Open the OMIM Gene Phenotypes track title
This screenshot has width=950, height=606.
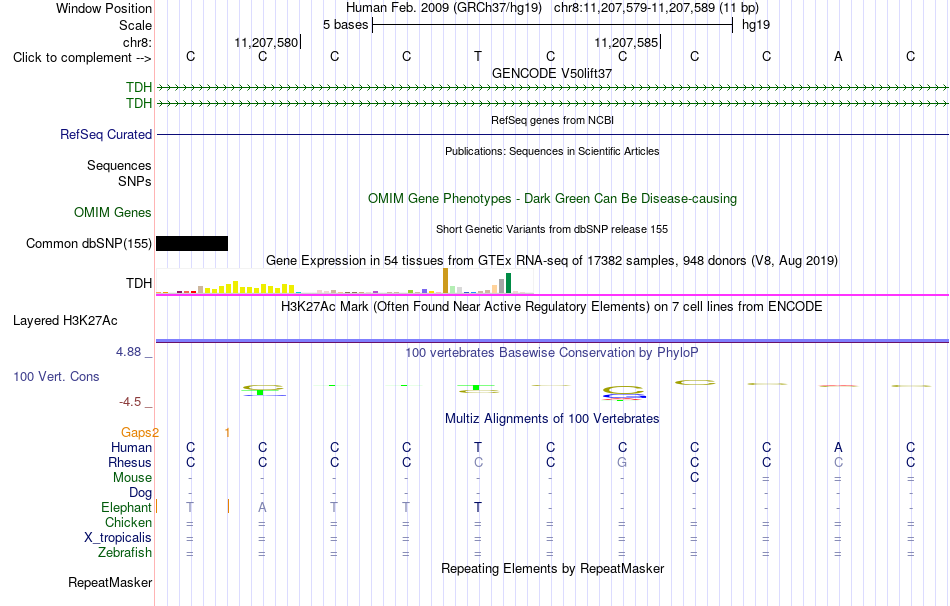tap(552, 199)
